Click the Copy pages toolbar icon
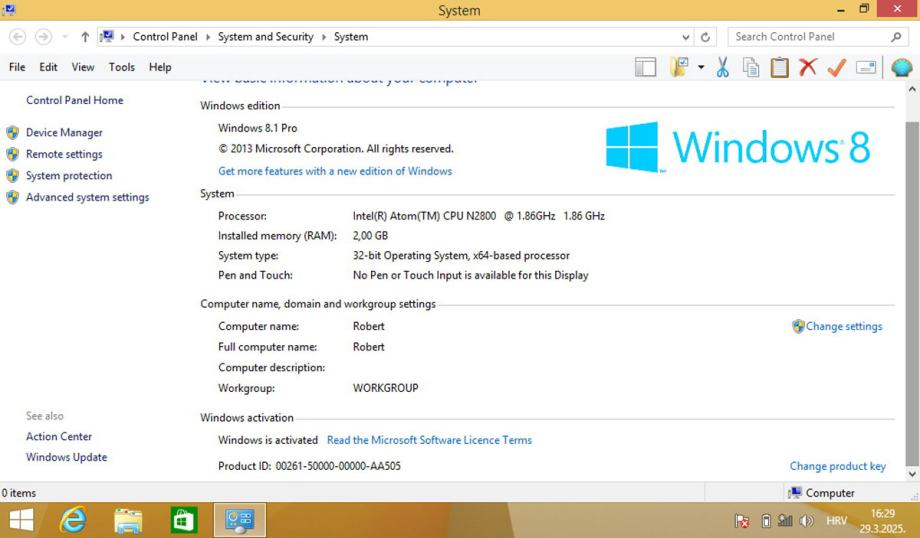The height and width of the screenshot is (538, 920). [750, 67]
